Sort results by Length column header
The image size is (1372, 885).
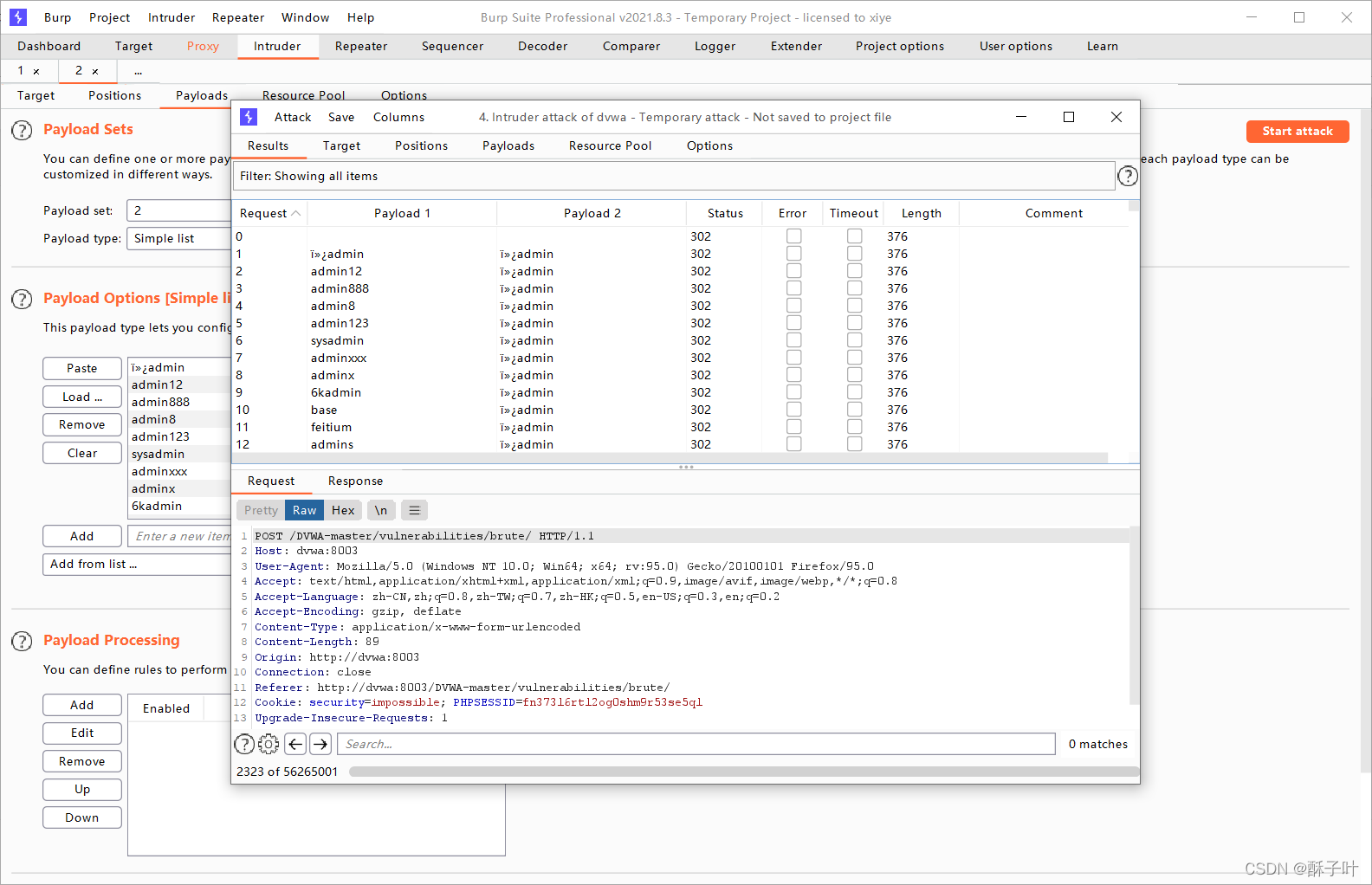[922, 213]
